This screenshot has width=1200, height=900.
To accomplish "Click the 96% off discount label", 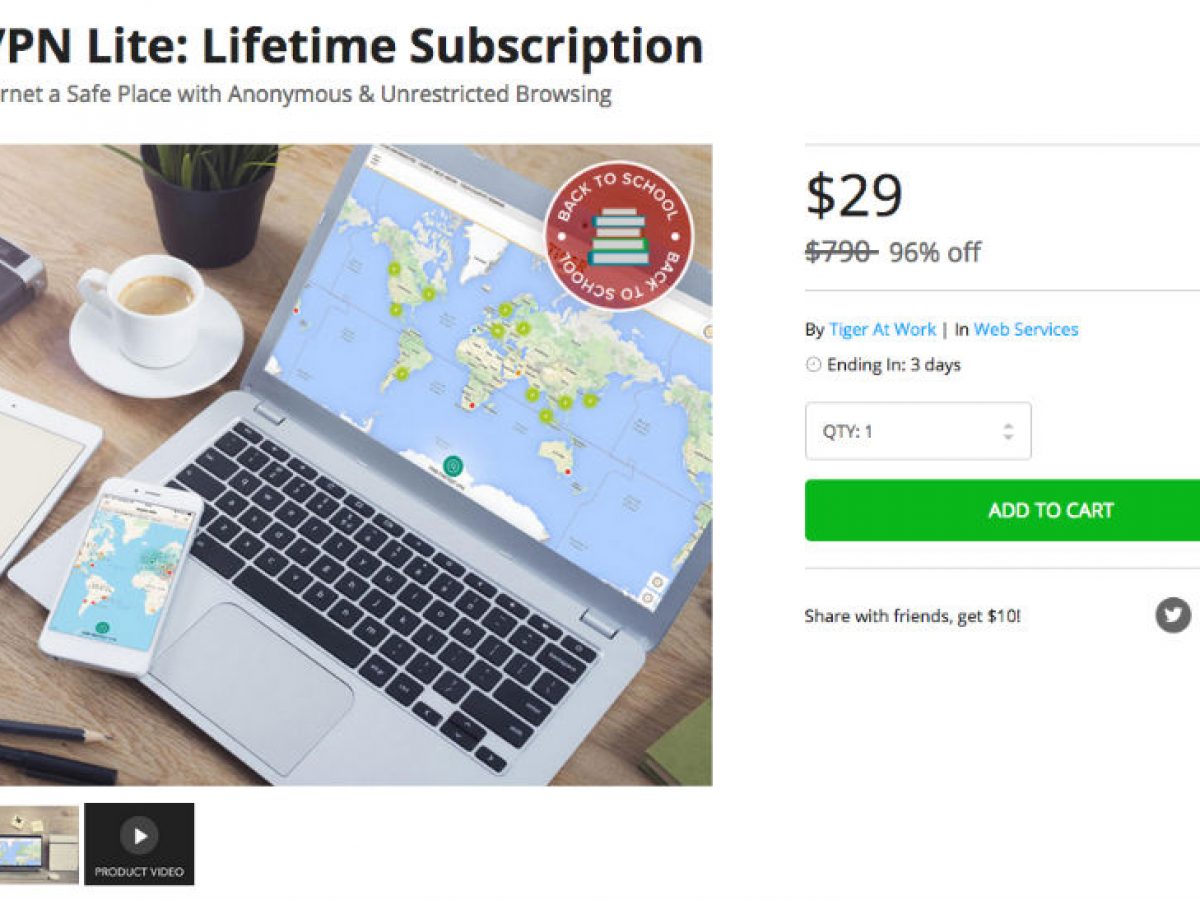I will pos(935,252).
